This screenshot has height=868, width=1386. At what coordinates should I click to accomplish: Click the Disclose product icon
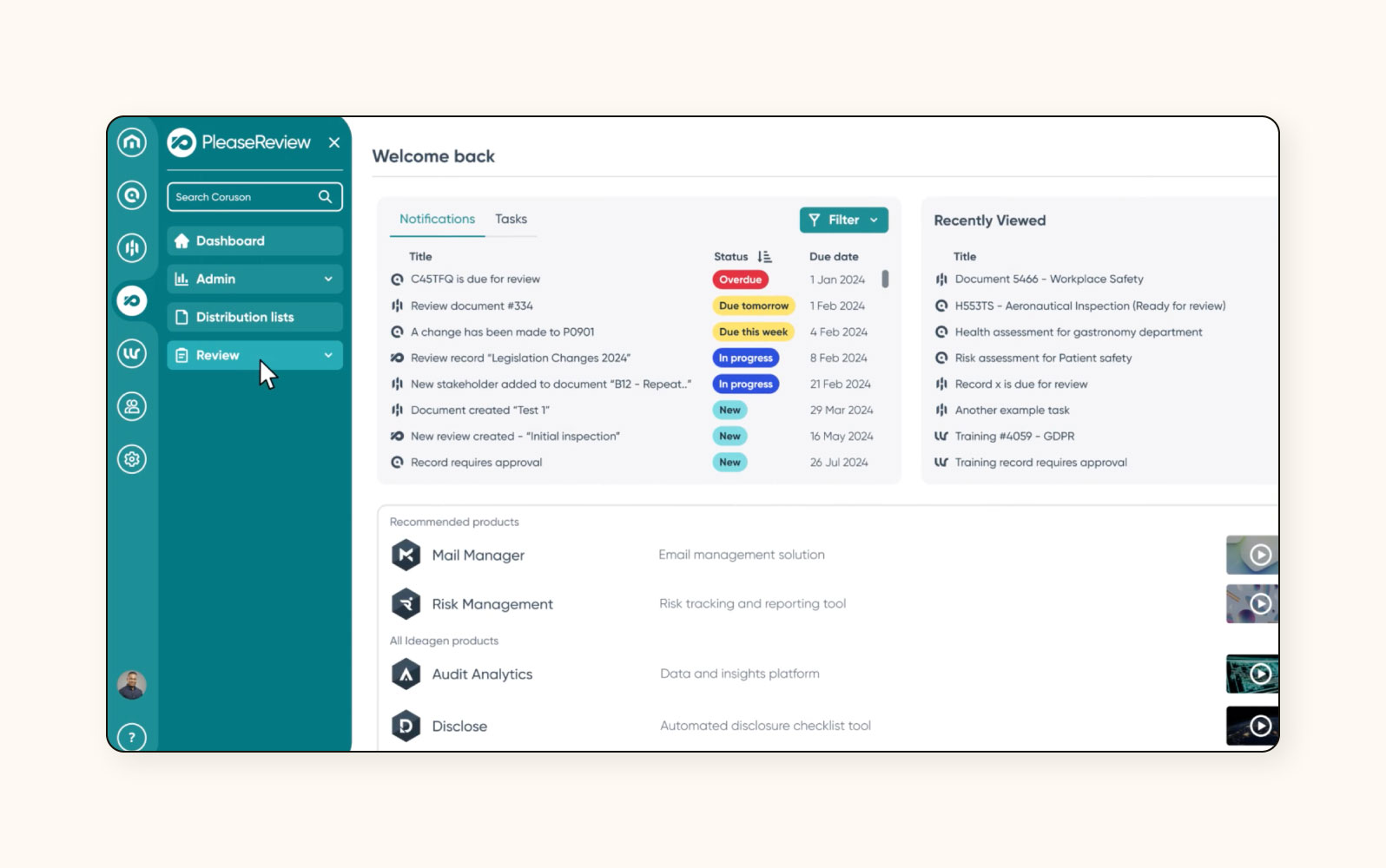tap(406, 726)
